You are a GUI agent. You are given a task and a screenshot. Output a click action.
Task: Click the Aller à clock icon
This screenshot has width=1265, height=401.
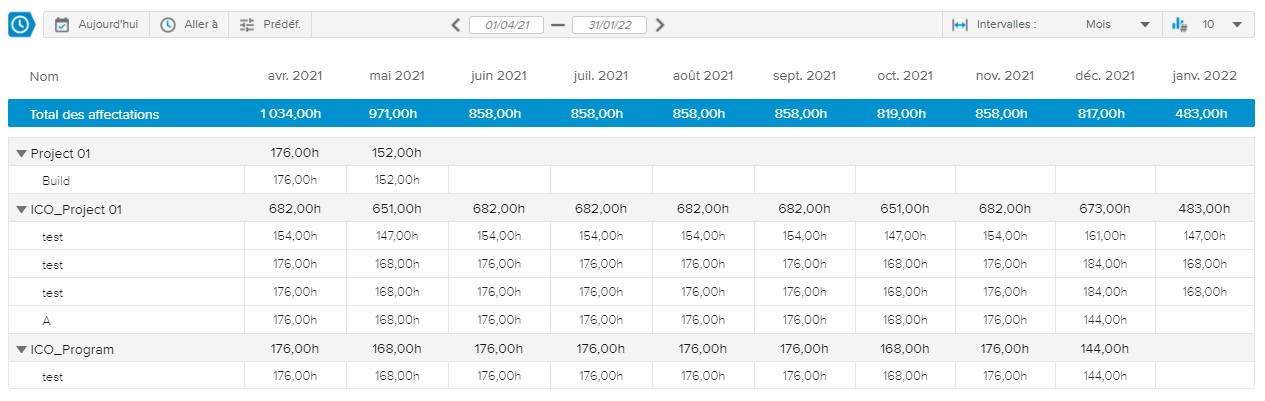(x=168, y=25)
